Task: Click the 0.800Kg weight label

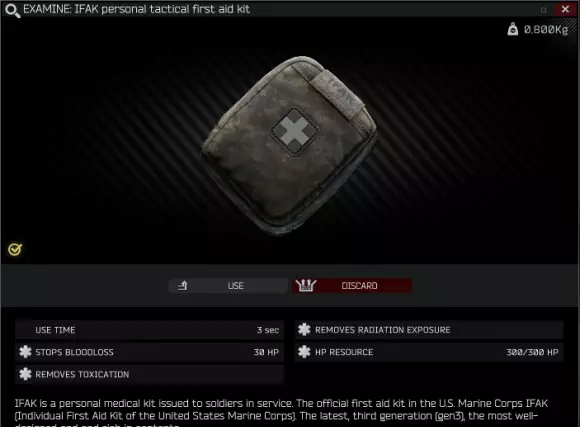Action: pyautogui.click(x=546, y=30)
